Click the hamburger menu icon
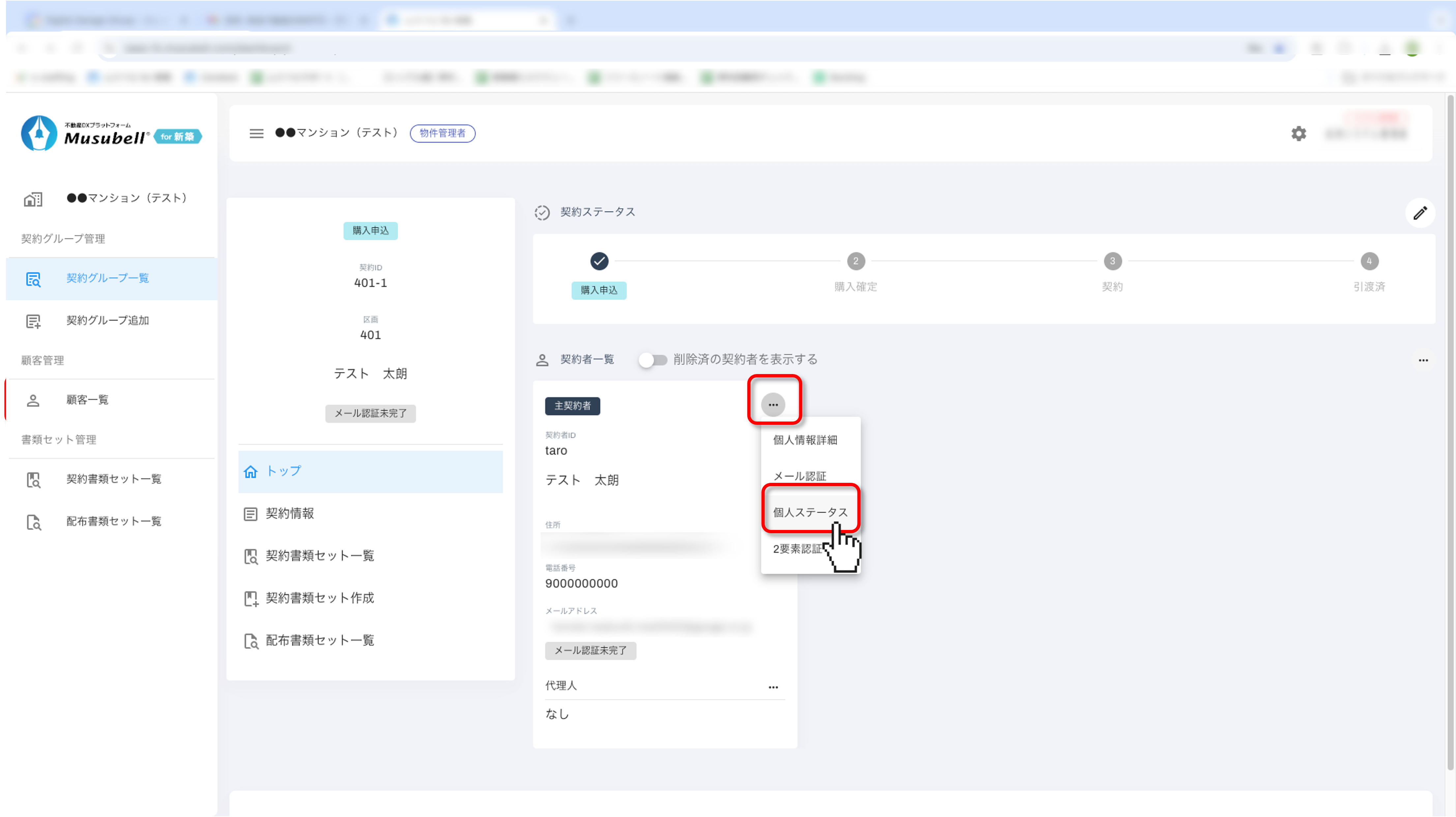This screenshot has width=1456, height=817. tap(256, 133)
